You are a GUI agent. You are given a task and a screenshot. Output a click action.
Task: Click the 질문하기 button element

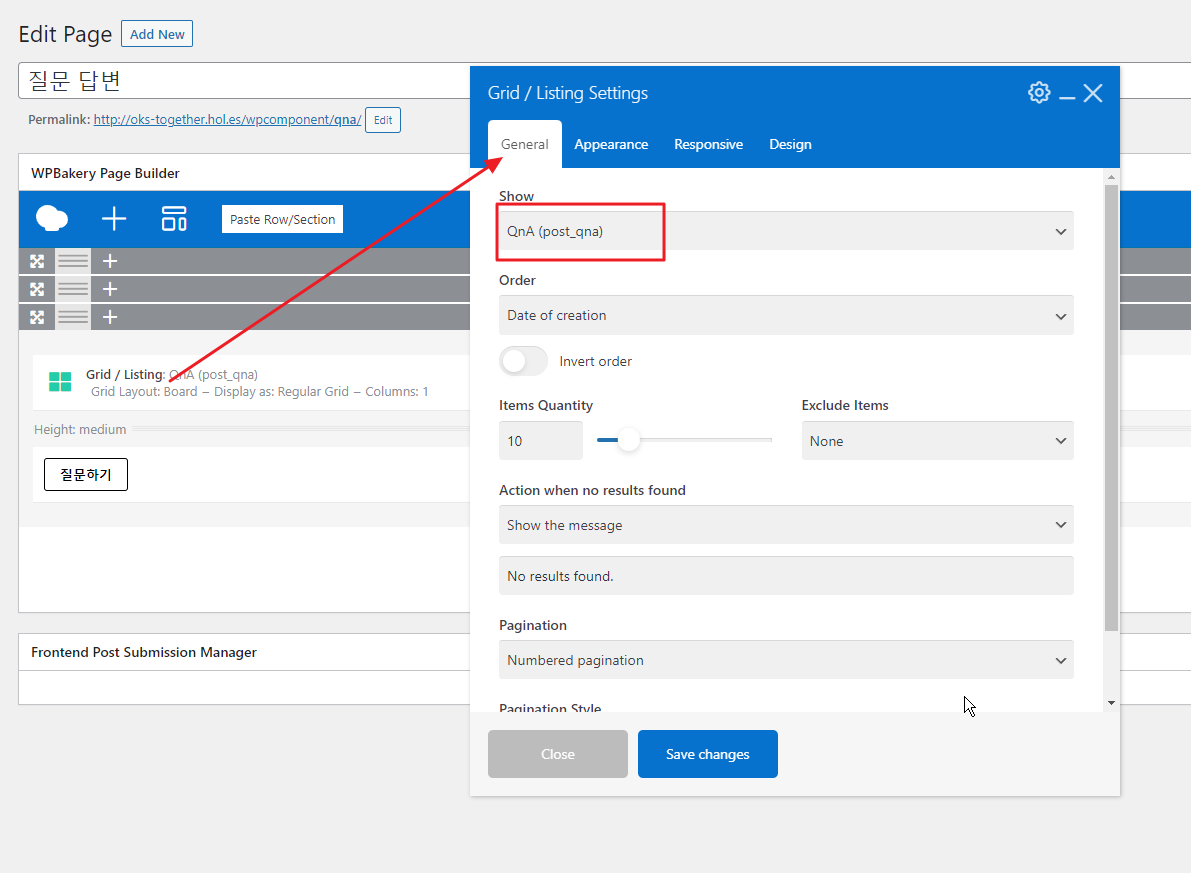pyautogui.click(x=86, y=474)
